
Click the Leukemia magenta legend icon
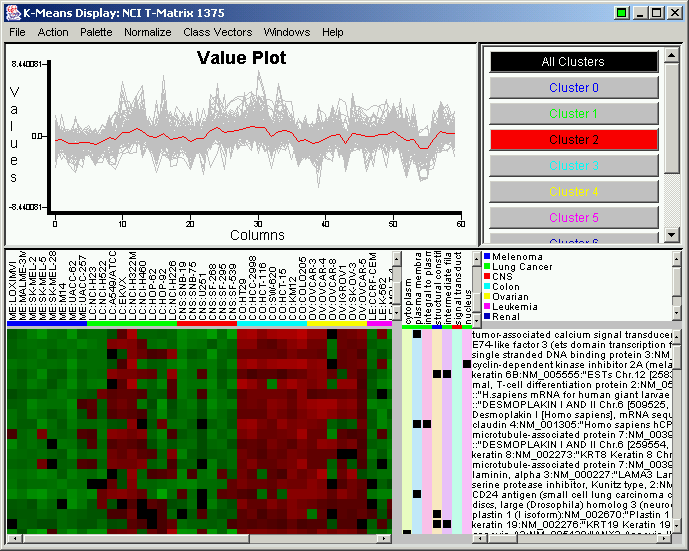pyautogui.click(x=486, y=307)
